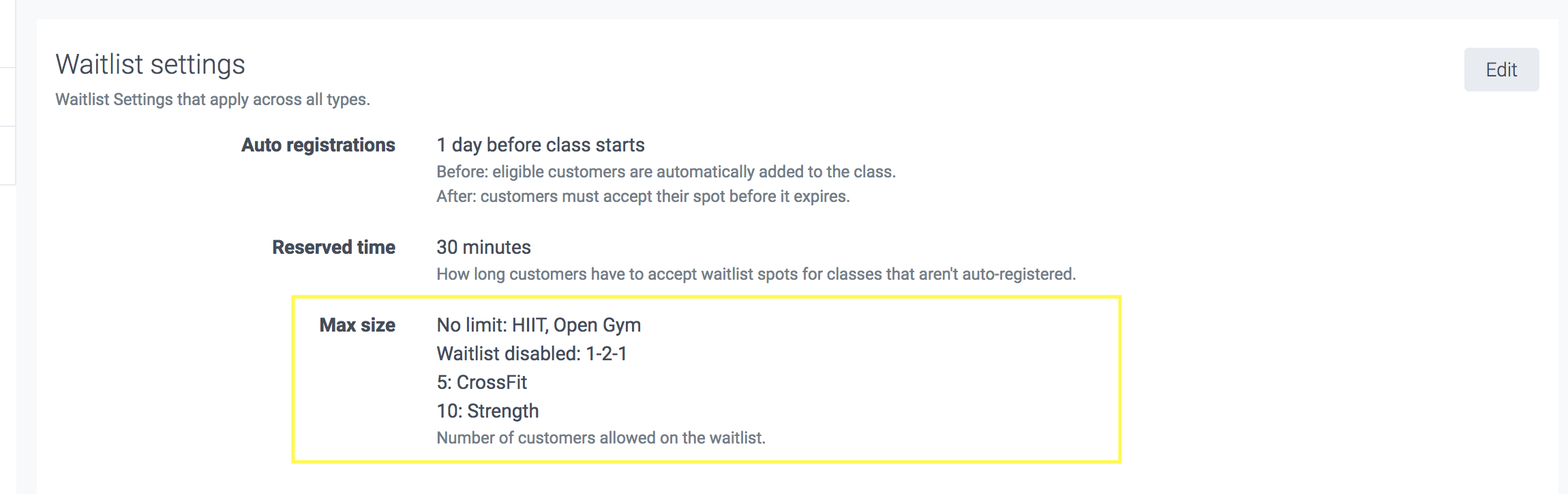The height and width of the screenshot is (494, 1568).
Task: Click the 'Waitlist disabled' text
Action: click(508, 354)
